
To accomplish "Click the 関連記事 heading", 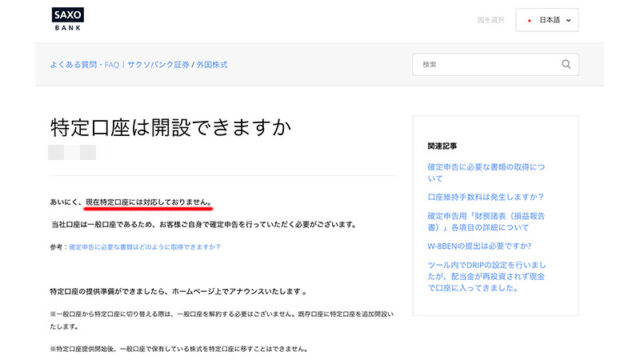I will (x=442, y=146).
